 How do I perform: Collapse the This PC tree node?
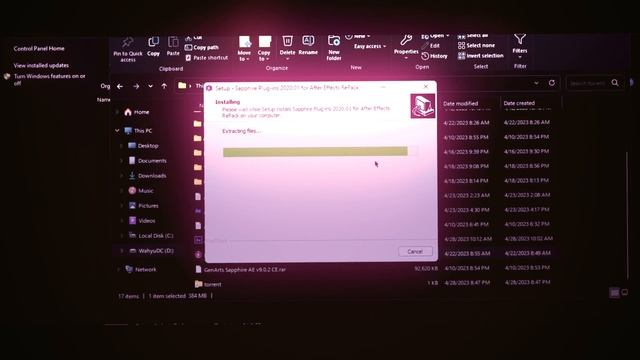[x=118, y=131]
